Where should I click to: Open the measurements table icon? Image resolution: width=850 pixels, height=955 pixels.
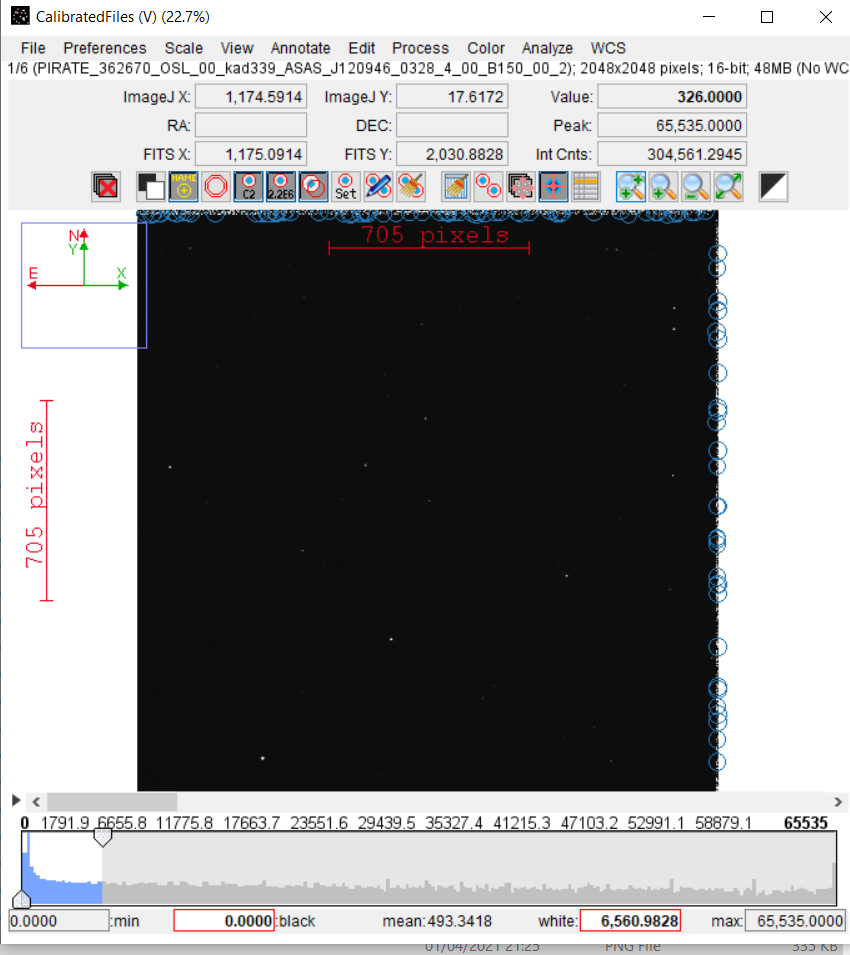585,186
